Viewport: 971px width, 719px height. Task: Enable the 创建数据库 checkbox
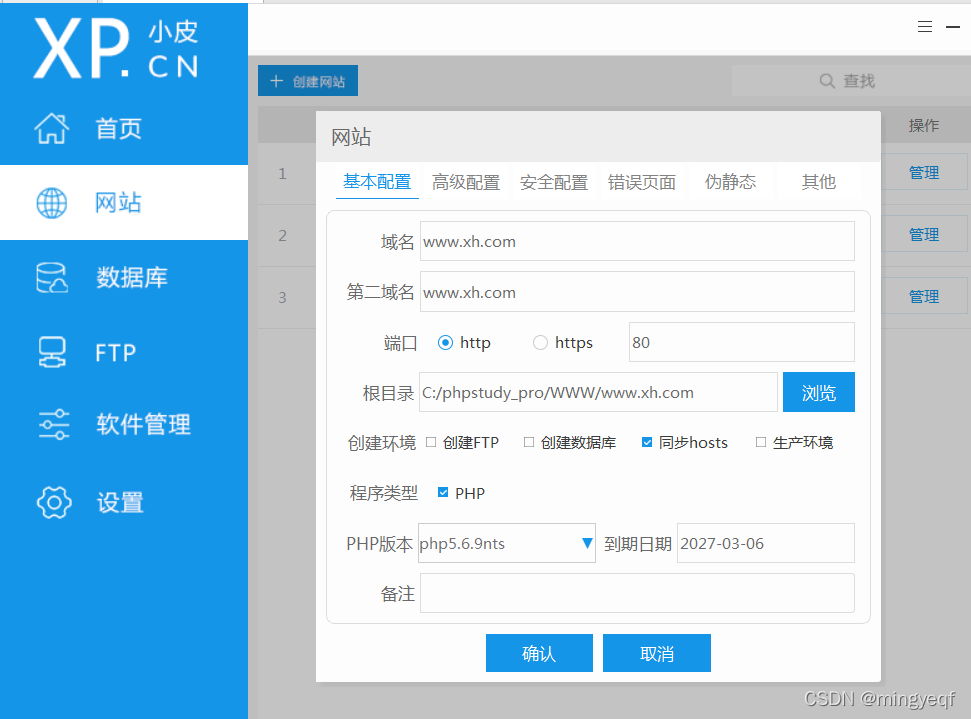(x=529, y=442)
